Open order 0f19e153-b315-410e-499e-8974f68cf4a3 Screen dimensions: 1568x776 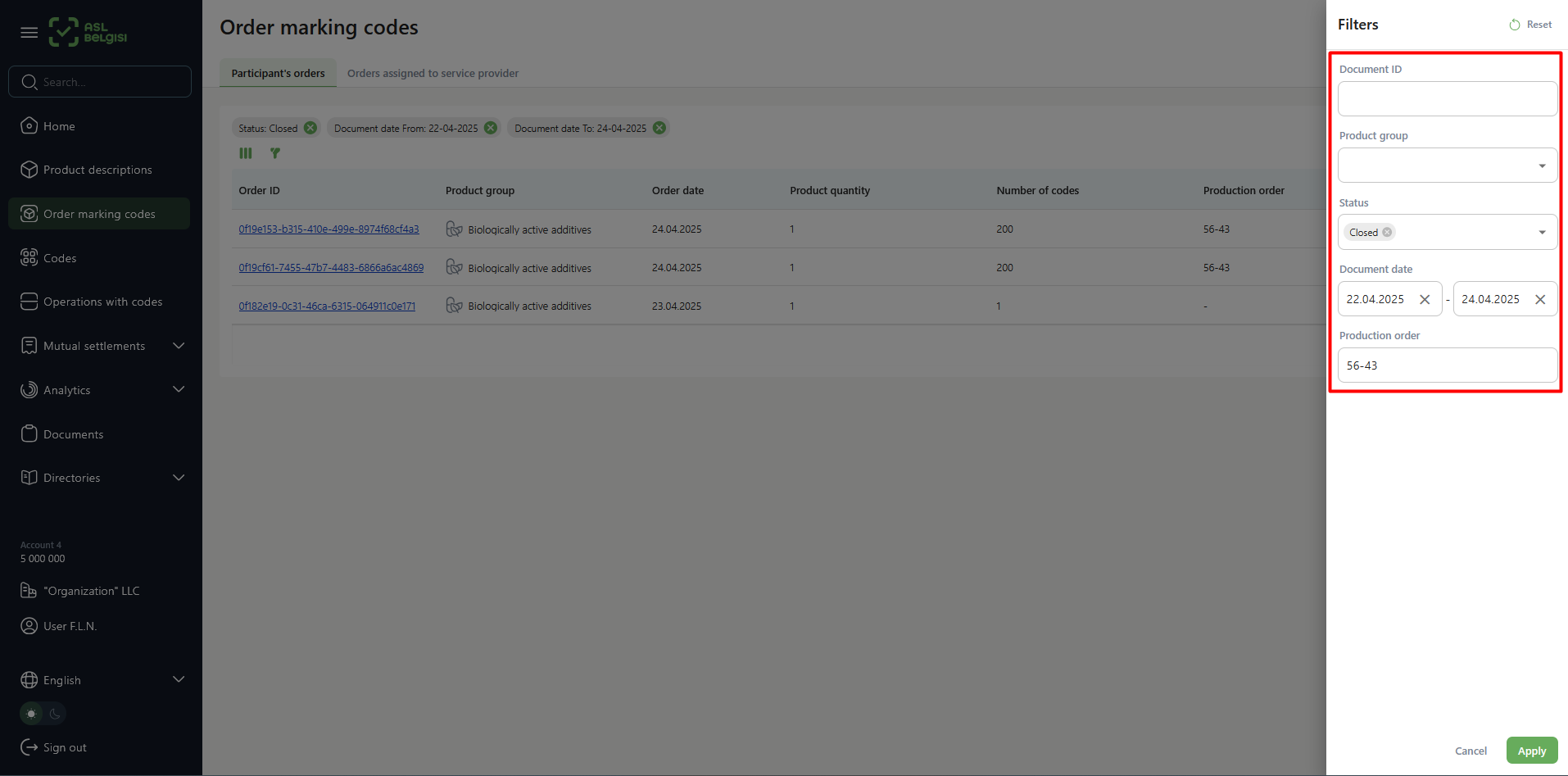pyautogui.click(x=329, y=229)
